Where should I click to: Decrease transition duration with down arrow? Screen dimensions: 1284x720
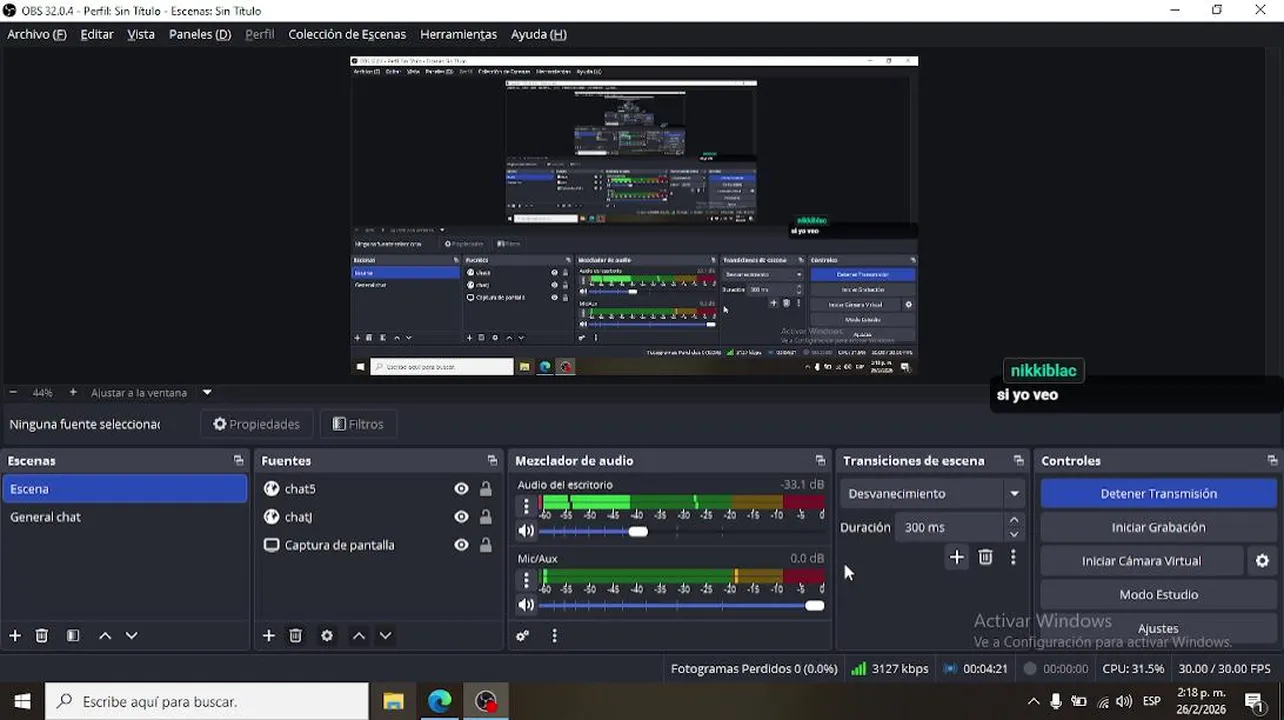click(x=1014, y=534)
